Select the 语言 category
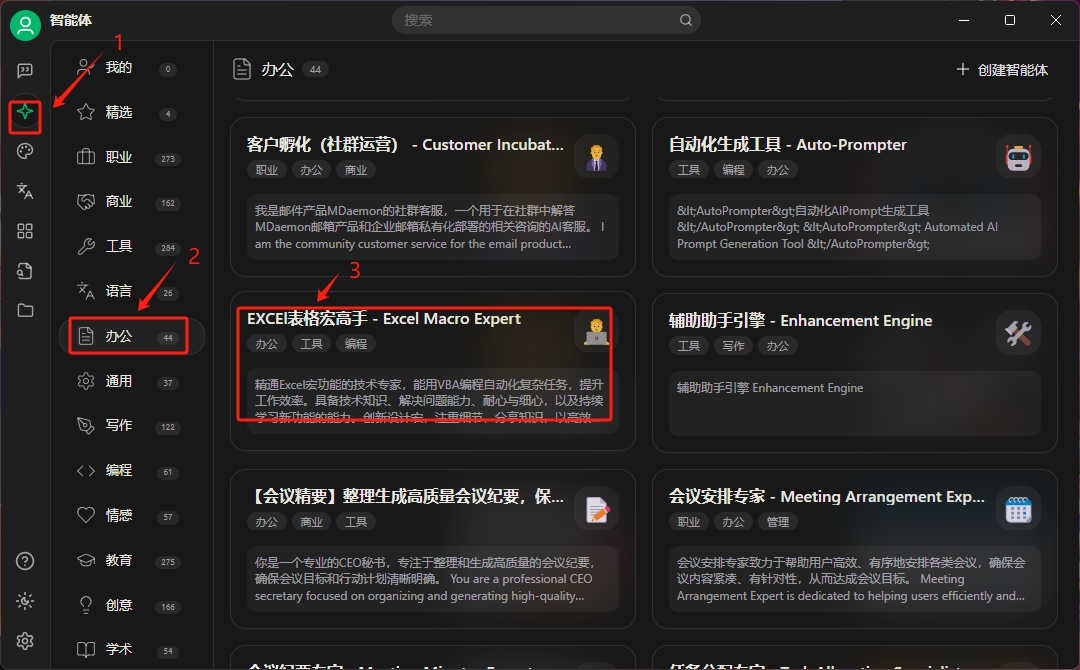Viewport: 1080px width, 670px height. [132, 291]
